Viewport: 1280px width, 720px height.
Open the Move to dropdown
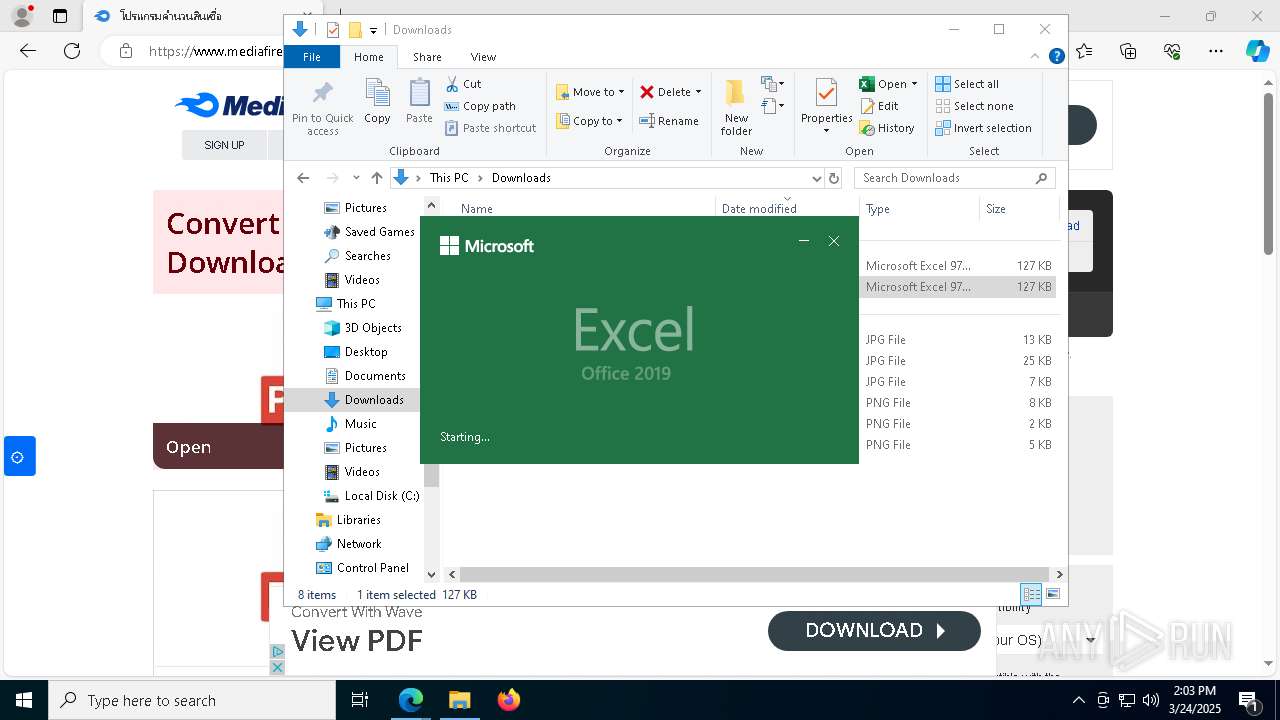coord(590,92)
